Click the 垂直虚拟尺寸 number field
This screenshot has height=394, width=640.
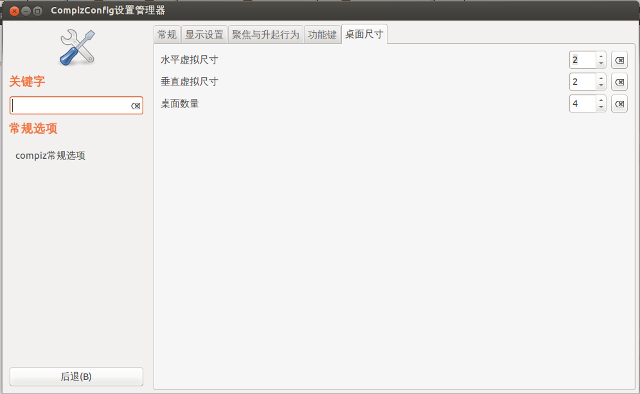583,82
